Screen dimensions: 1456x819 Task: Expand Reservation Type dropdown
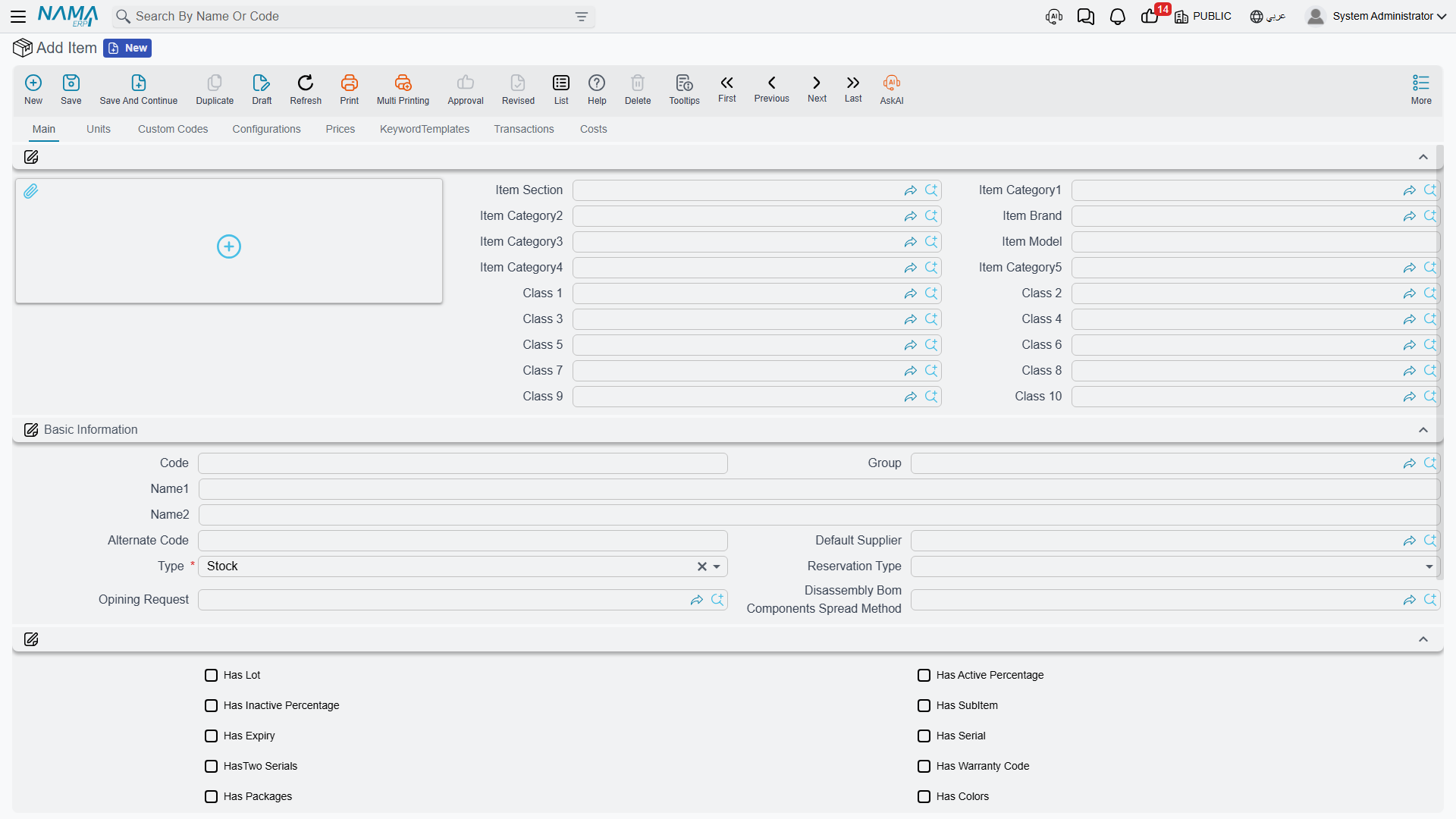pos(1429,566)
